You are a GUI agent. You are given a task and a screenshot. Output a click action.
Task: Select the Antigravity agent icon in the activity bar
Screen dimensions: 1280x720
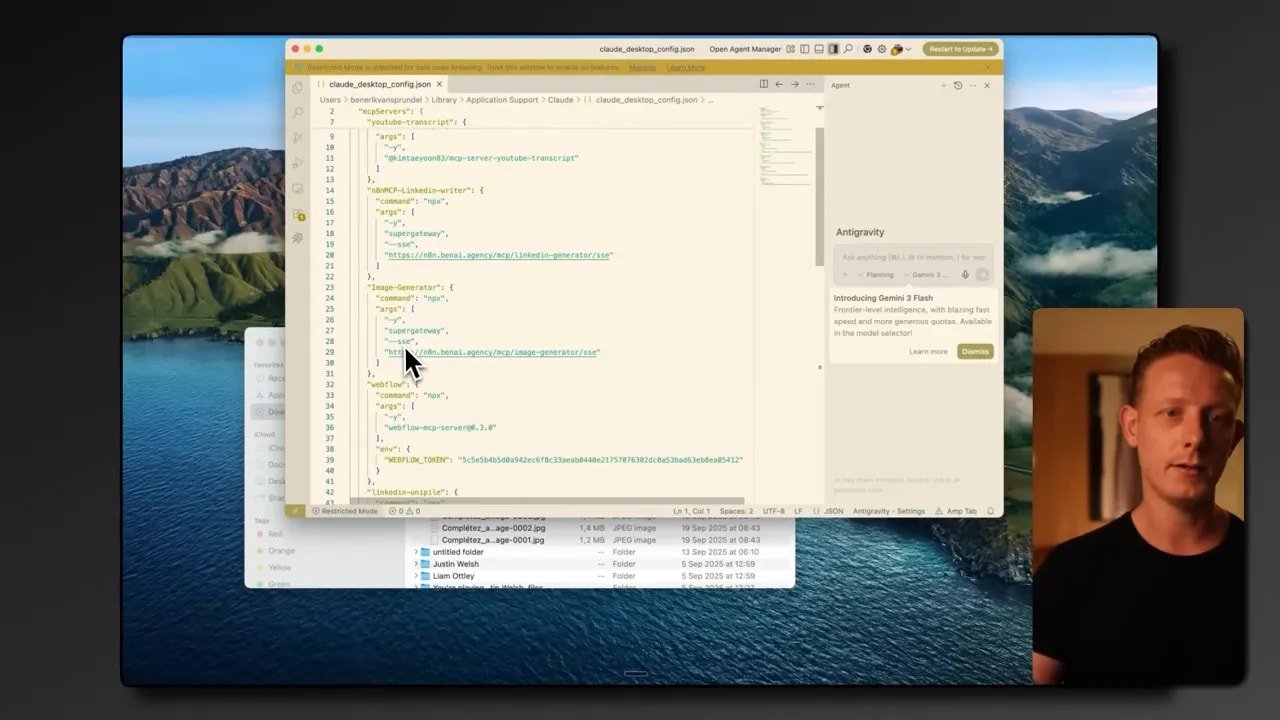(x=297, y=238)
